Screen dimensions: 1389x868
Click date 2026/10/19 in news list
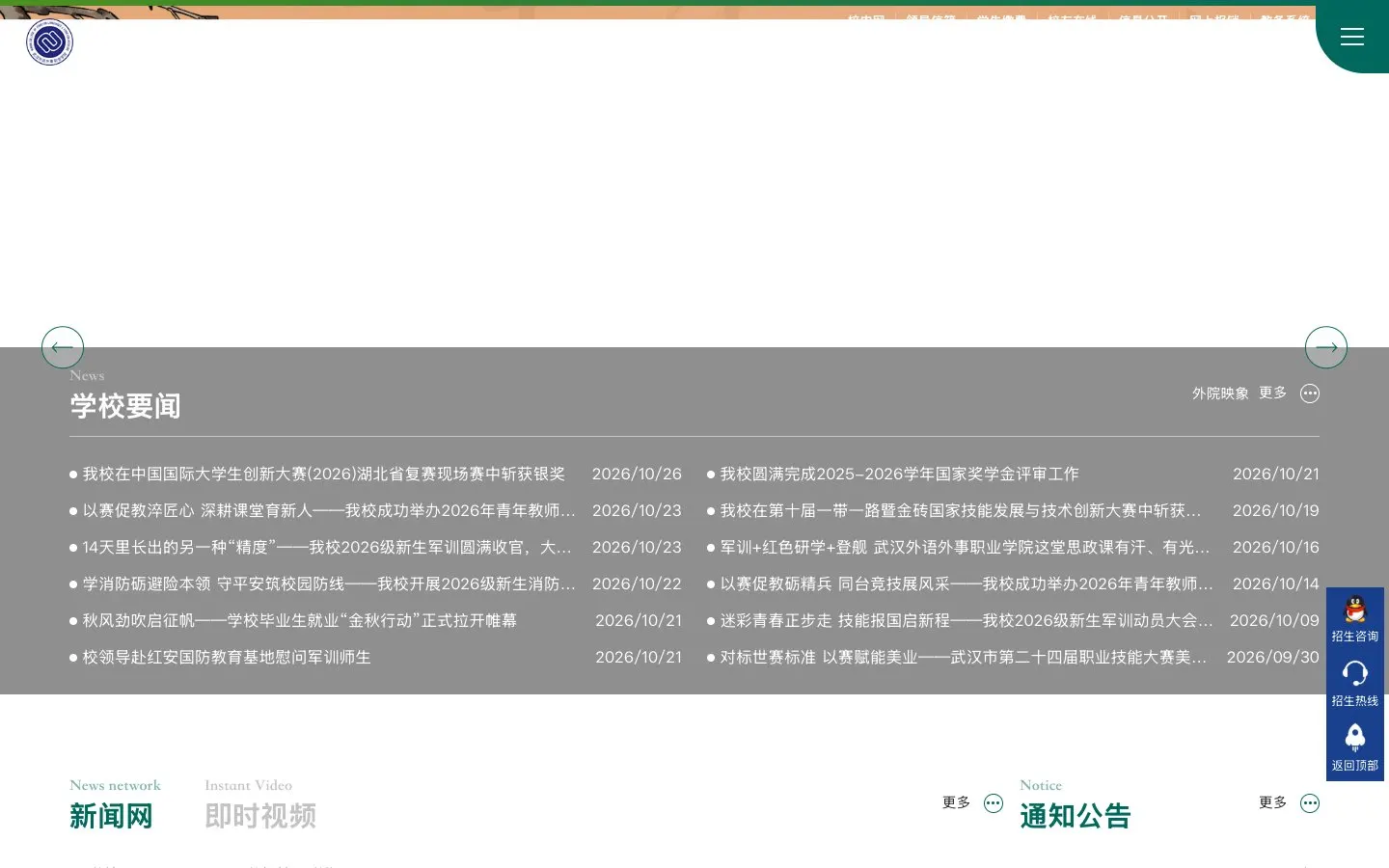[x=1275, y=511]
